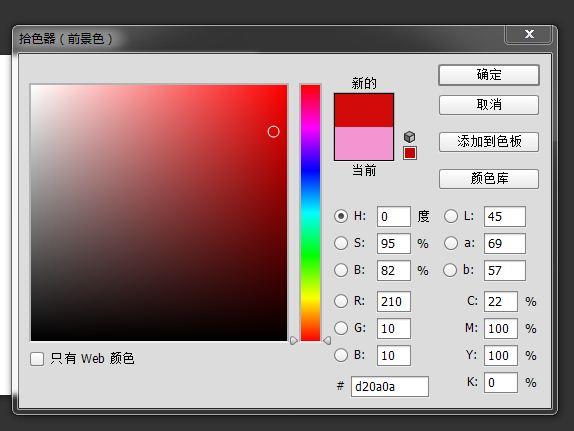Select the L lightness radio button

pos(451,216)
